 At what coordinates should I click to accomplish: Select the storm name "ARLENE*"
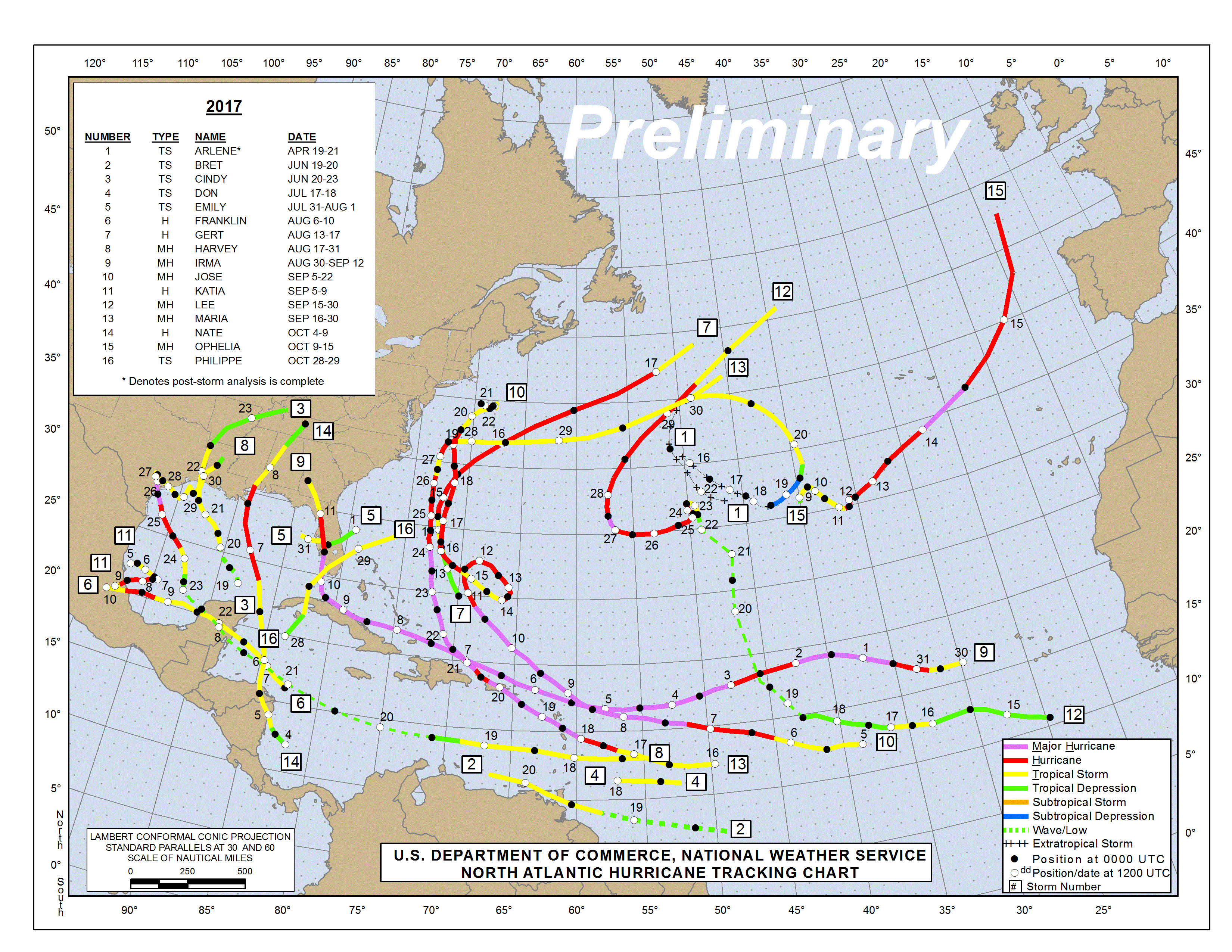coord(218,151)
